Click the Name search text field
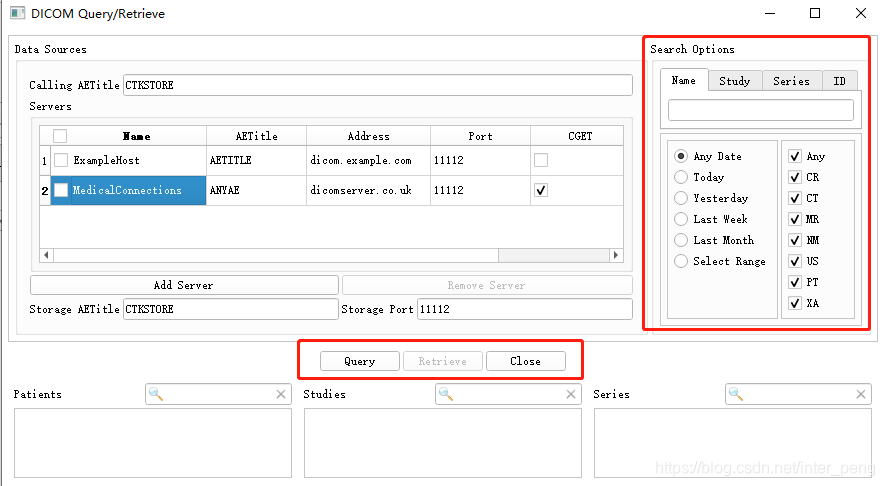The image size is (884, 486). click(x=761, y=110)
